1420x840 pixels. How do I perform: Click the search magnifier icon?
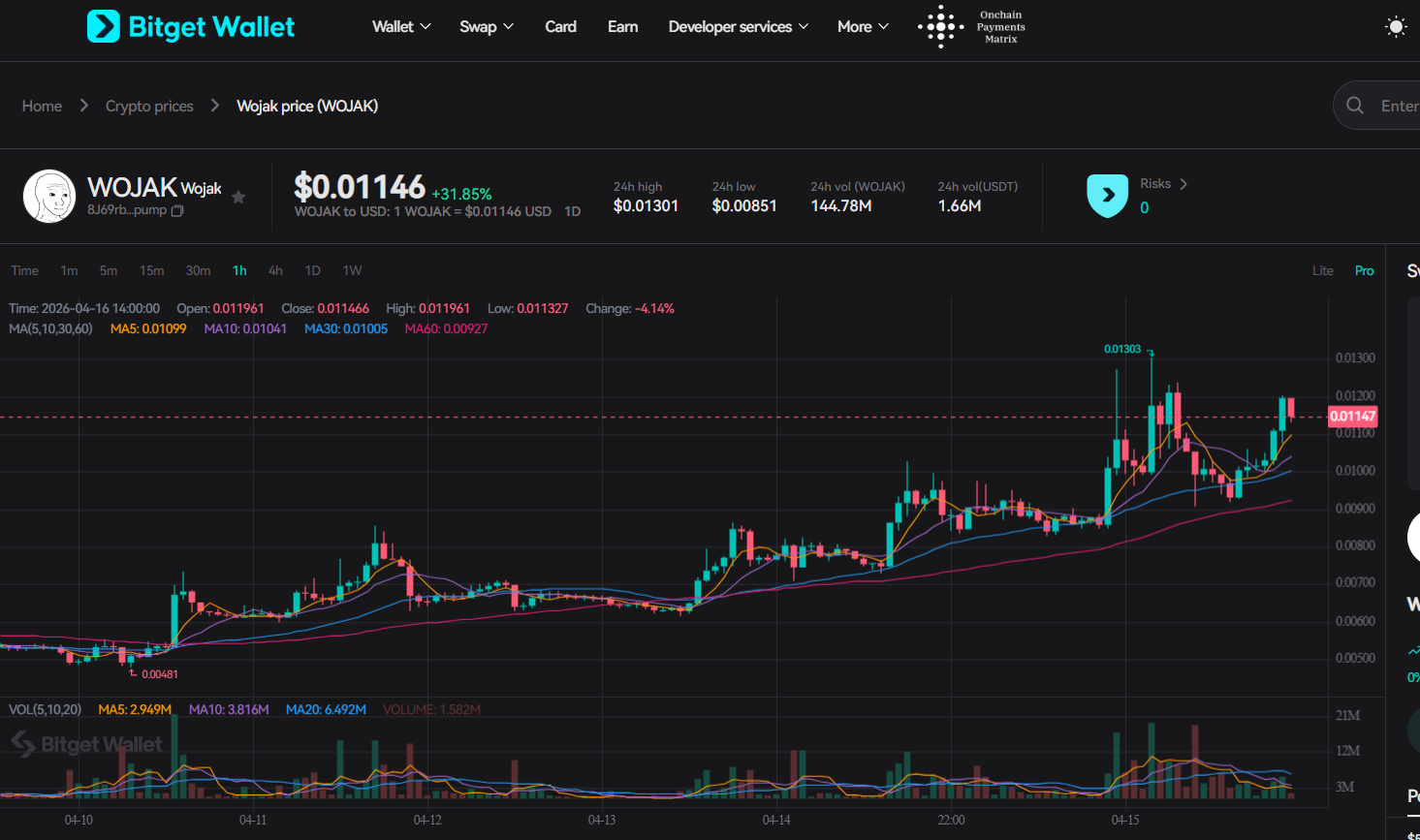point(1355,106)
